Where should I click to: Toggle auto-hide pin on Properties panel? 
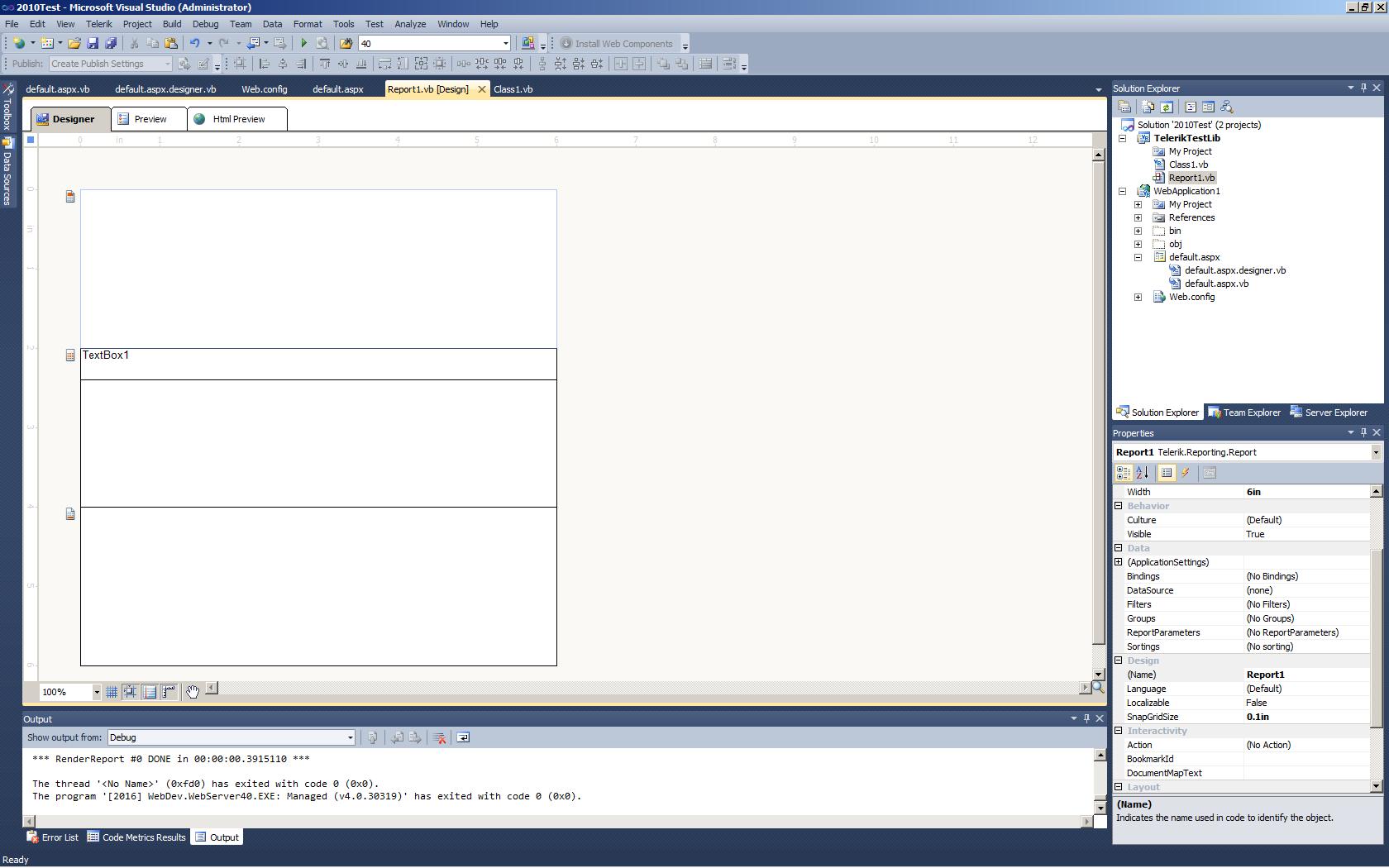point(1363,432)
